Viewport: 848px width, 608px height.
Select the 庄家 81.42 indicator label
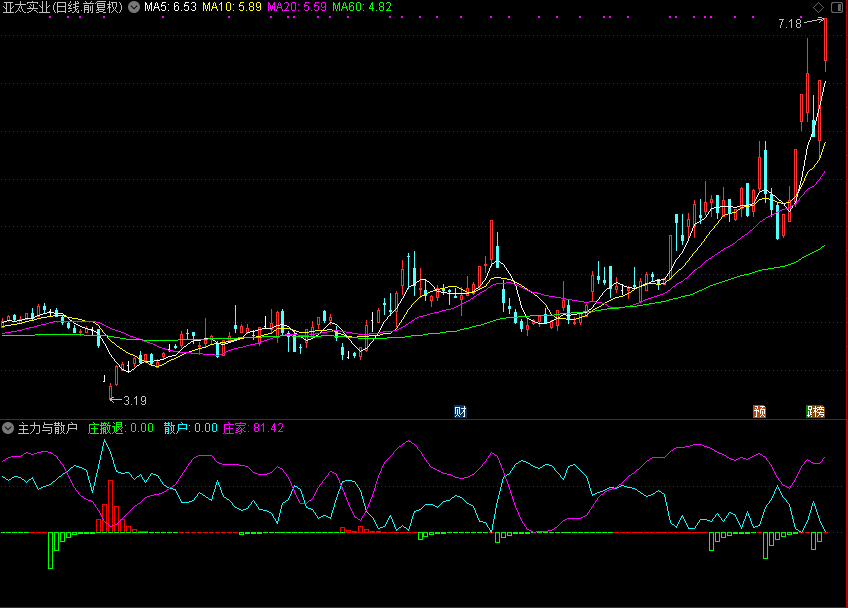click(253, 428)
